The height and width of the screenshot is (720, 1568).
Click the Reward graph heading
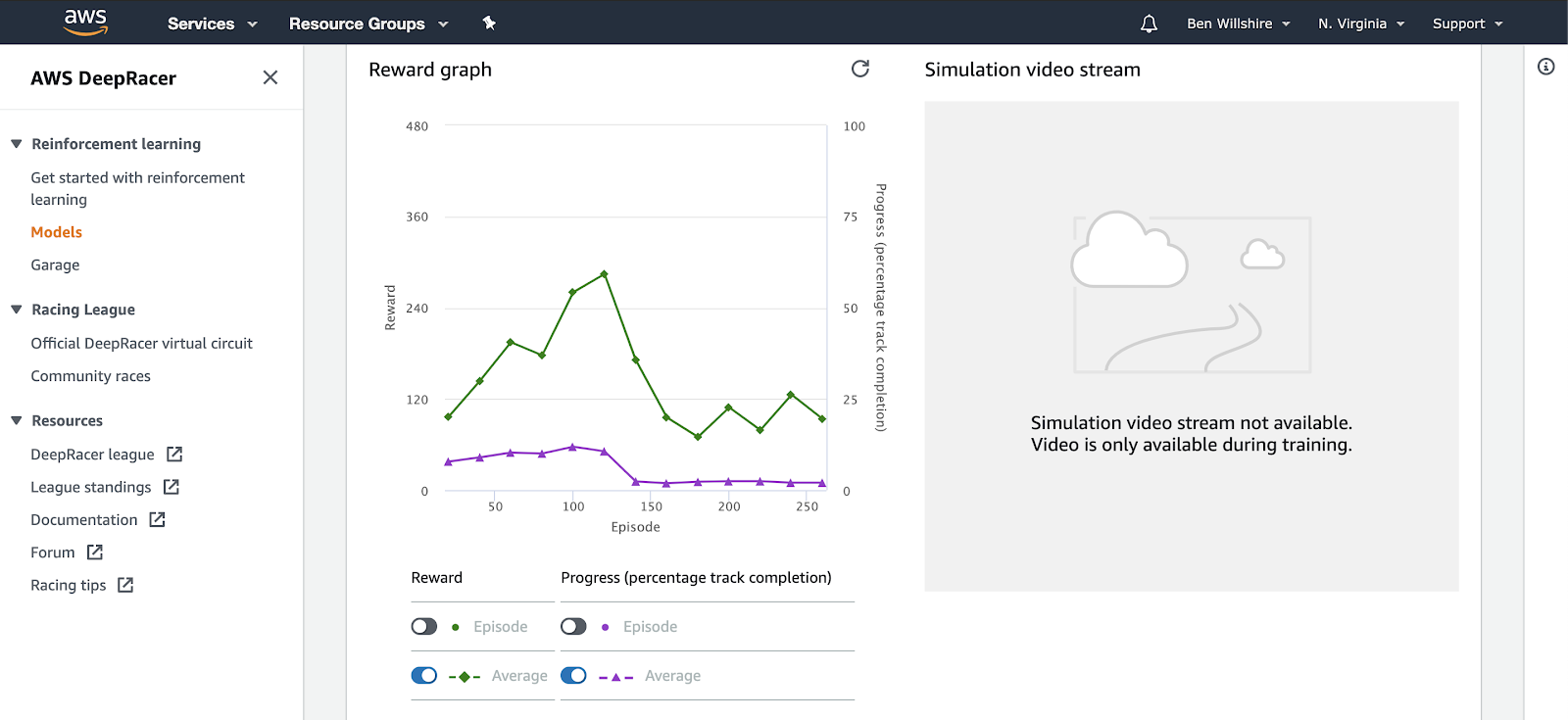point(430,70)
